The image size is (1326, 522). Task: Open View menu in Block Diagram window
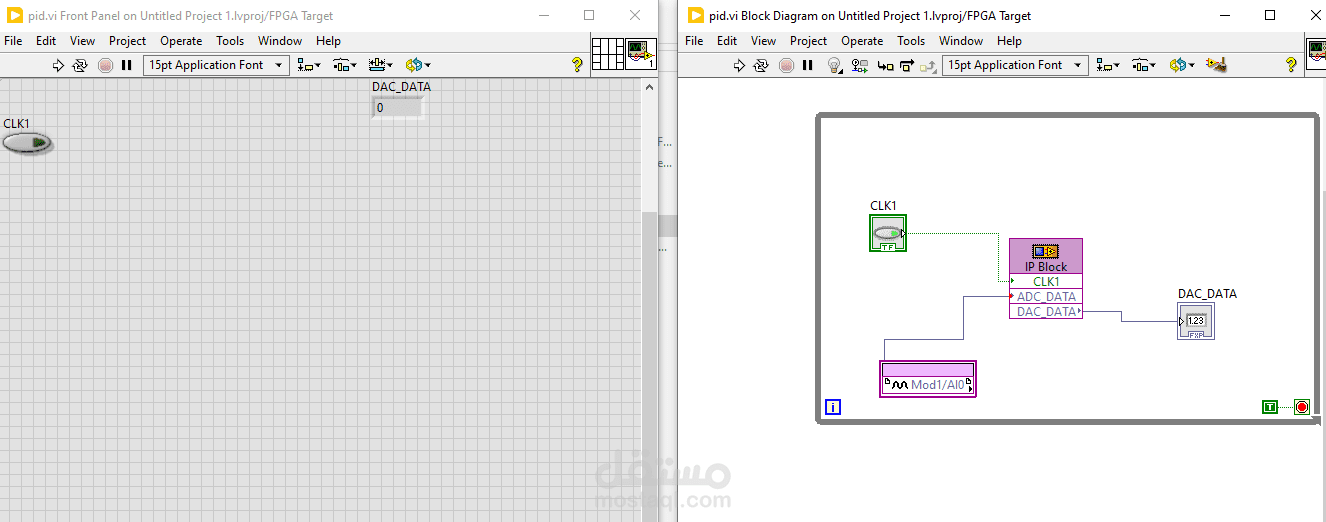pyautogui.click(x=764, y=41)
